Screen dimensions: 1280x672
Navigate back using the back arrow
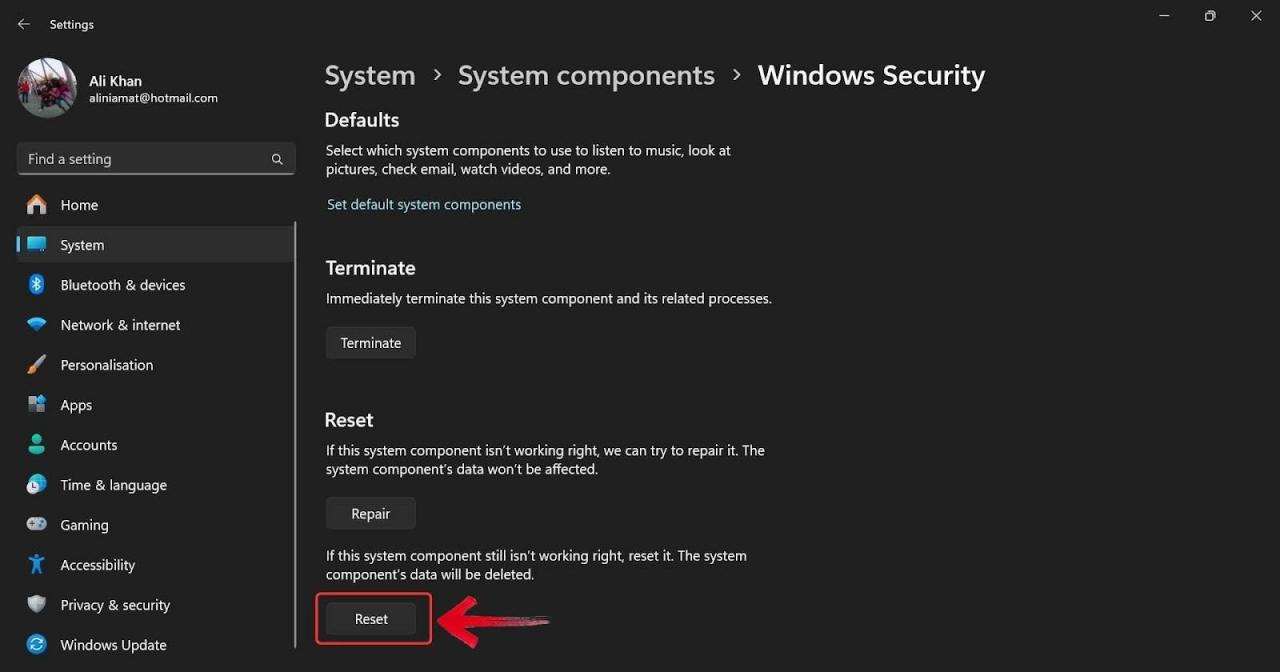(23, 23)
